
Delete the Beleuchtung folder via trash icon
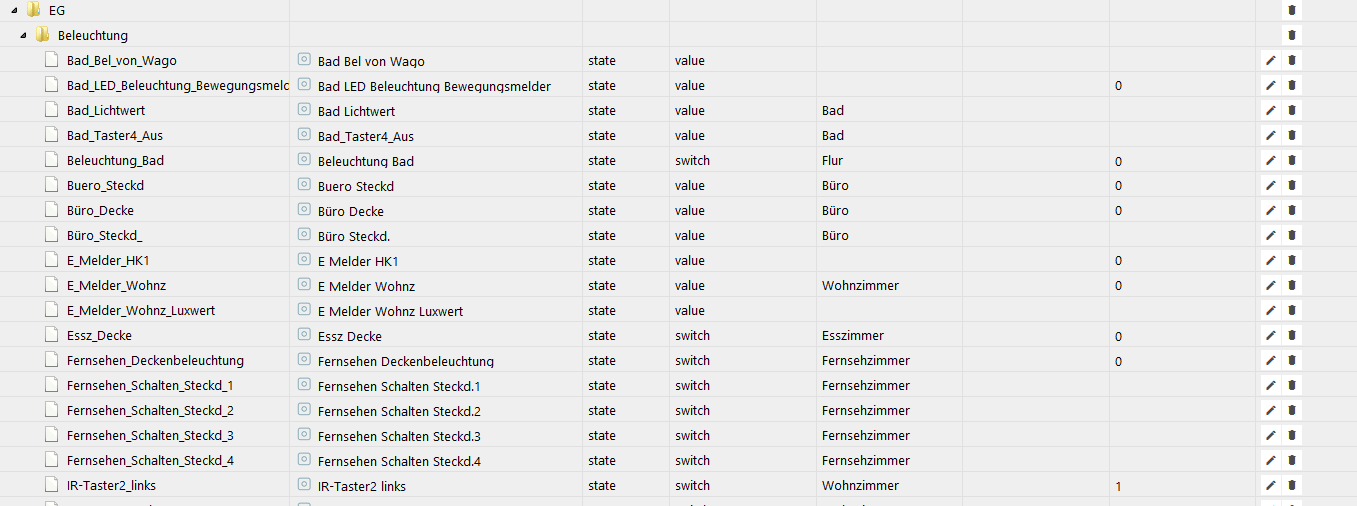coord(1292,35)
